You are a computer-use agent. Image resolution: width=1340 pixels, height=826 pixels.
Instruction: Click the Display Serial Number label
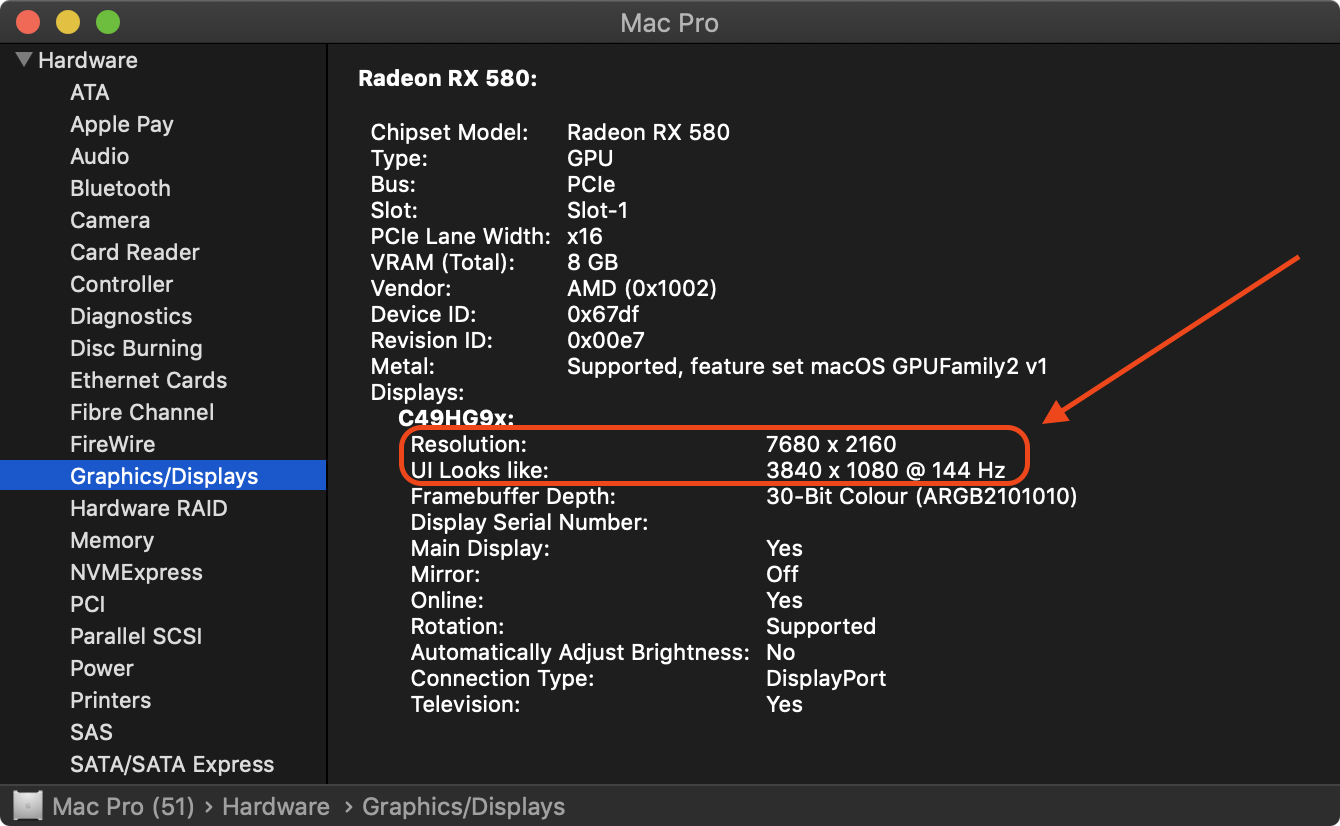pyautogui.click(x=530, y=522)
